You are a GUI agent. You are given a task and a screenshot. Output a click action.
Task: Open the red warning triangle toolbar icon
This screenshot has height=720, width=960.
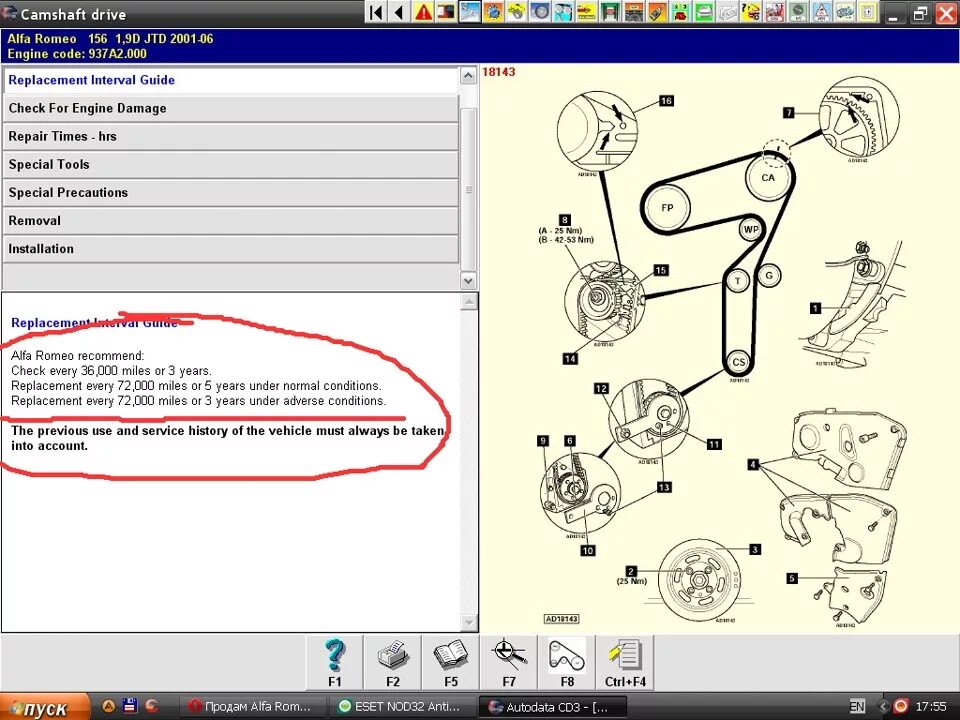pos(422,12)
